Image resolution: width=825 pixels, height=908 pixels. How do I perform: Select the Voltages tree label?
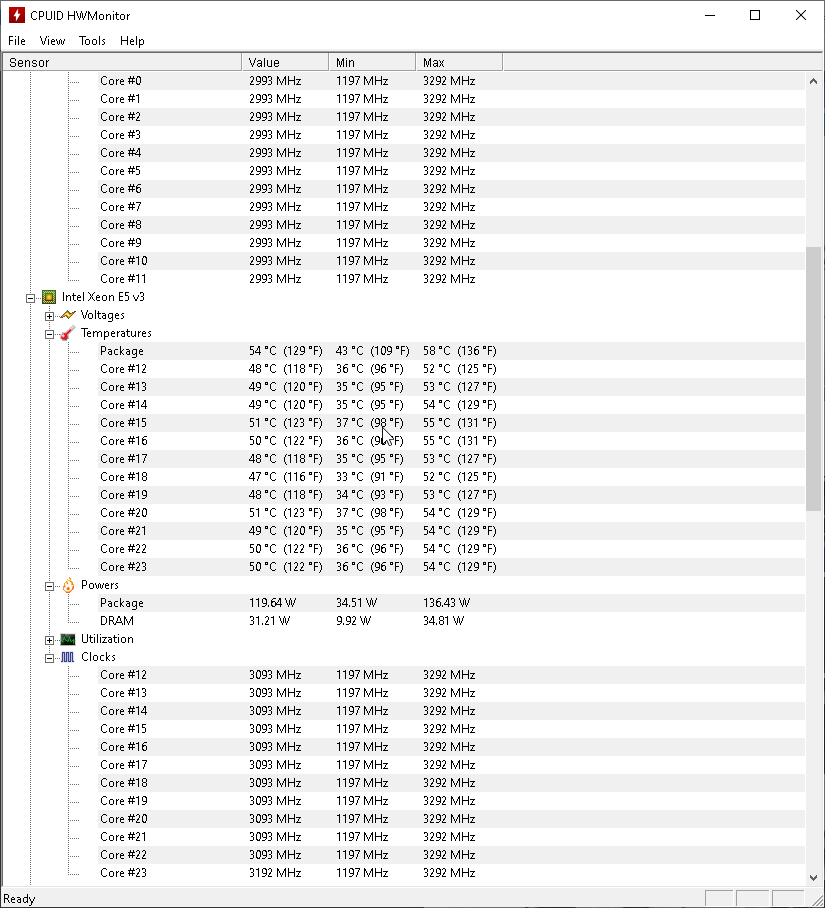(102, 315)
